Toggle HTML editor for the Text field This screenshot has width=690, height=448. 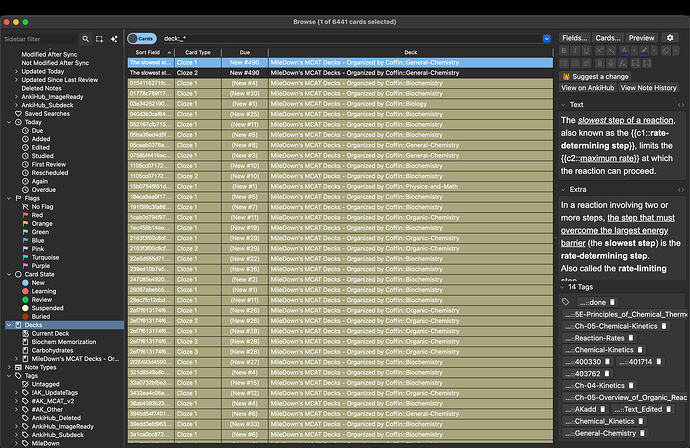681,105
